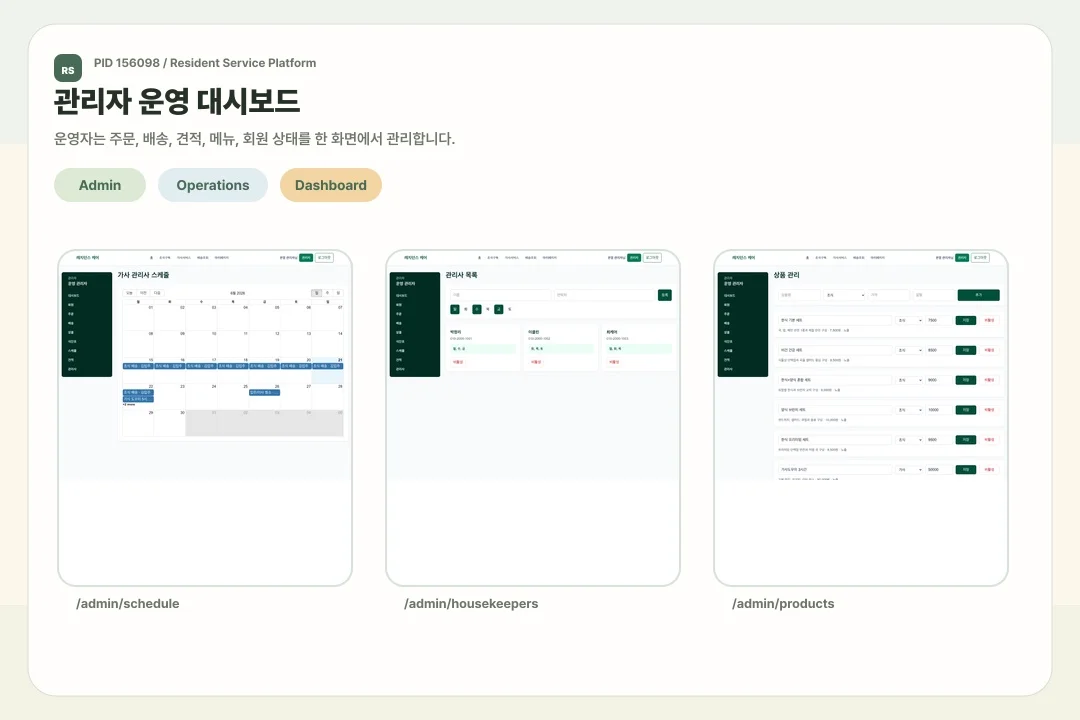1080x720 pixels.
Task: Select the orange Dashboard tag chip
Action: click(331, 185)
